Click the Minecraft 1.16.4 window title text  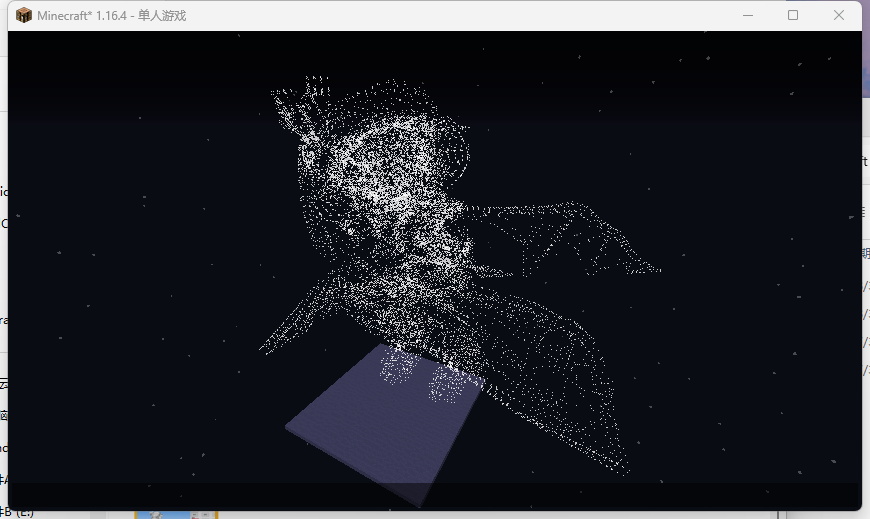click(111, 16)
